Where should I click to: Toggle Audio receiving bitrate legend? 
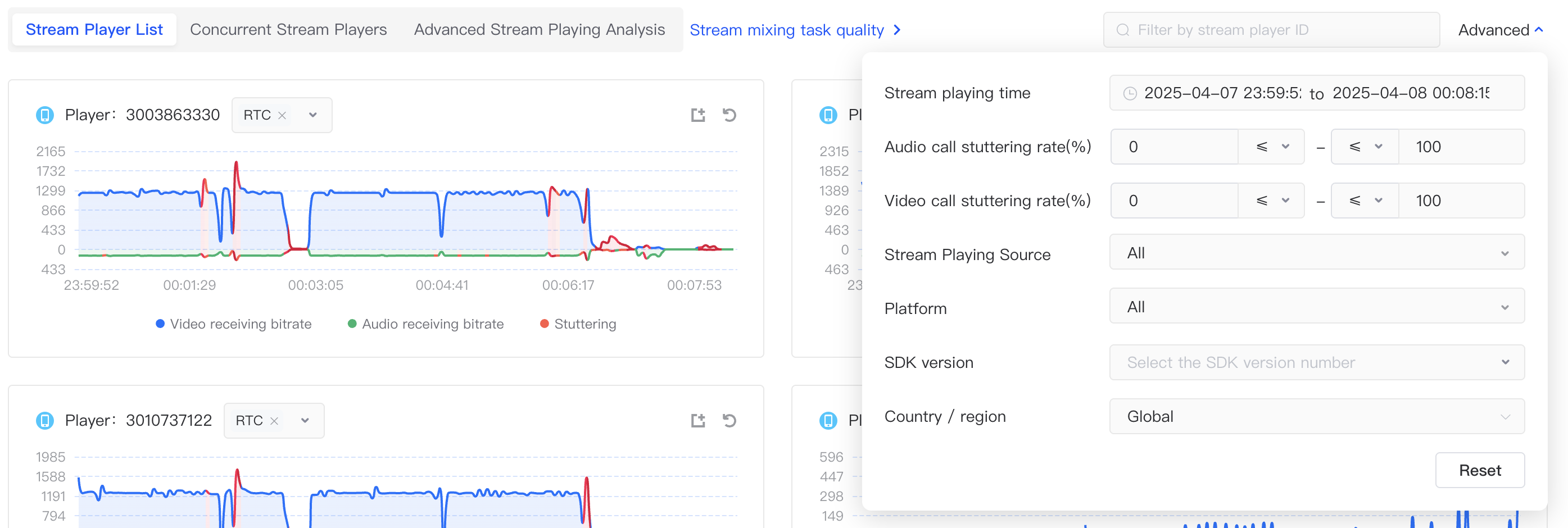pyautogui.click(x=425, y=324)
